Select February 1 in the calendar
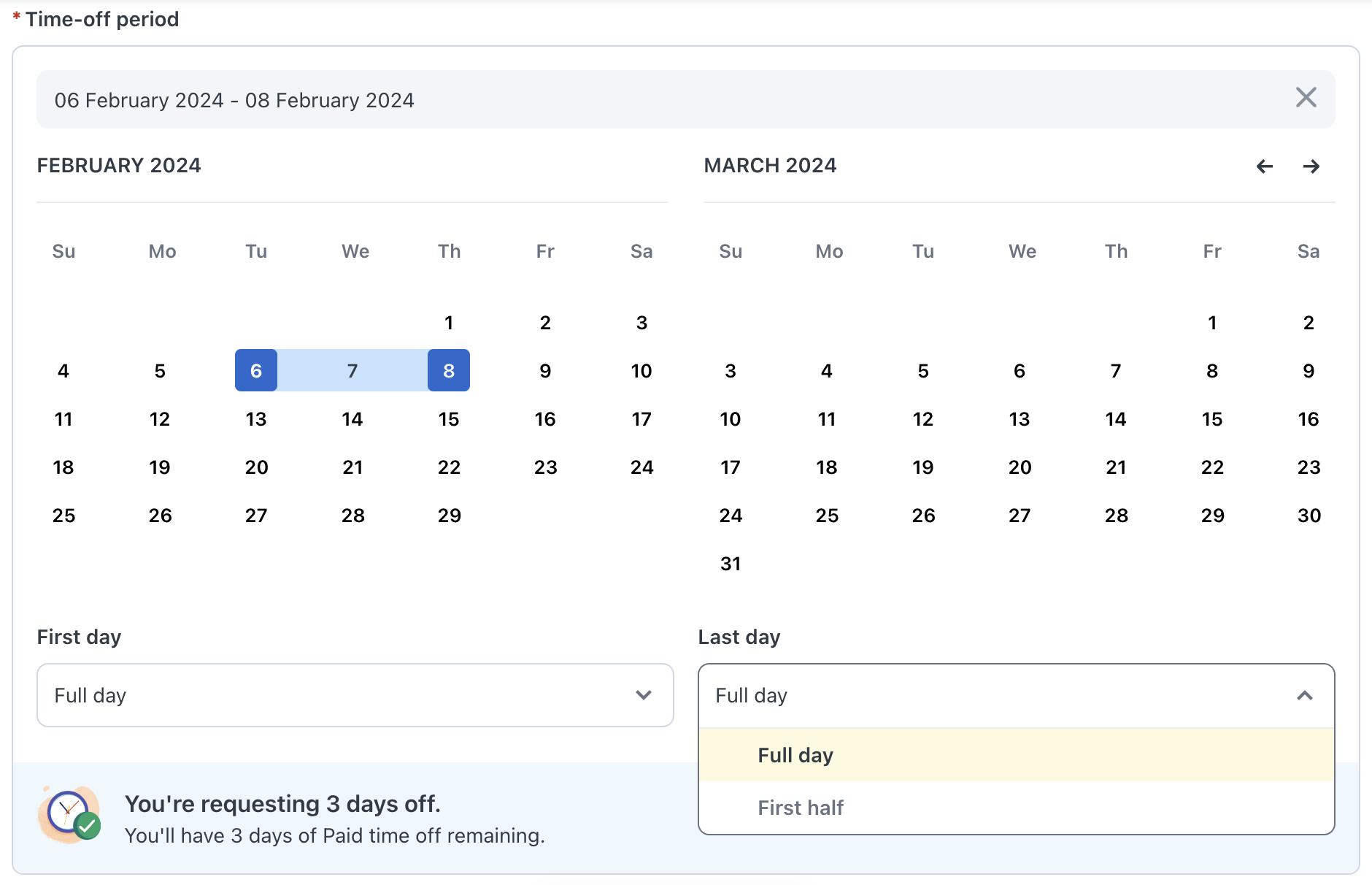Screen dimensions: 1372x885 tap(449, 322)
